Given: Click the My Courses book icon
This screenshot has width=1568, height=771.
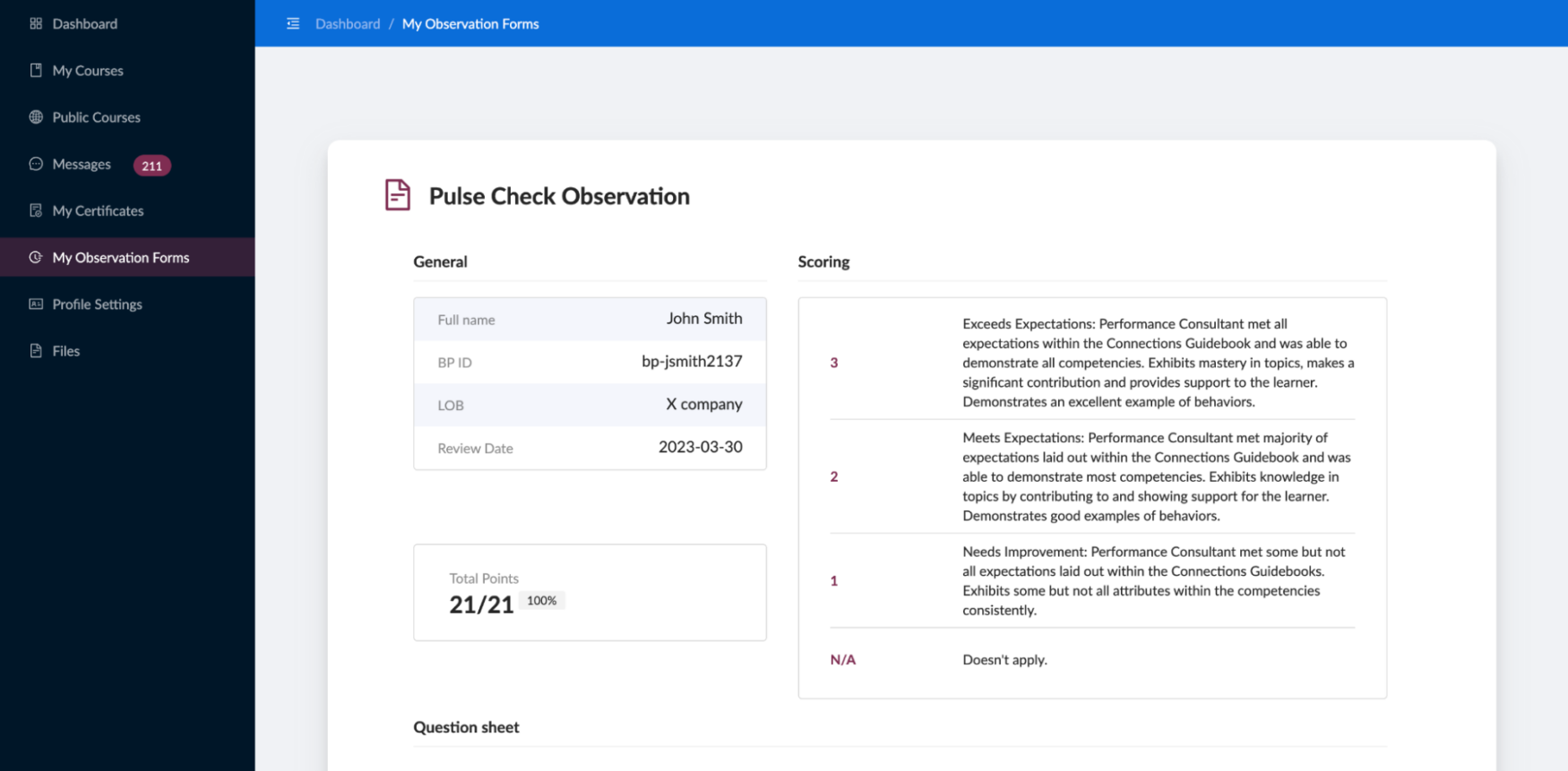Looking at the screenshot, I should pos(36,70).
